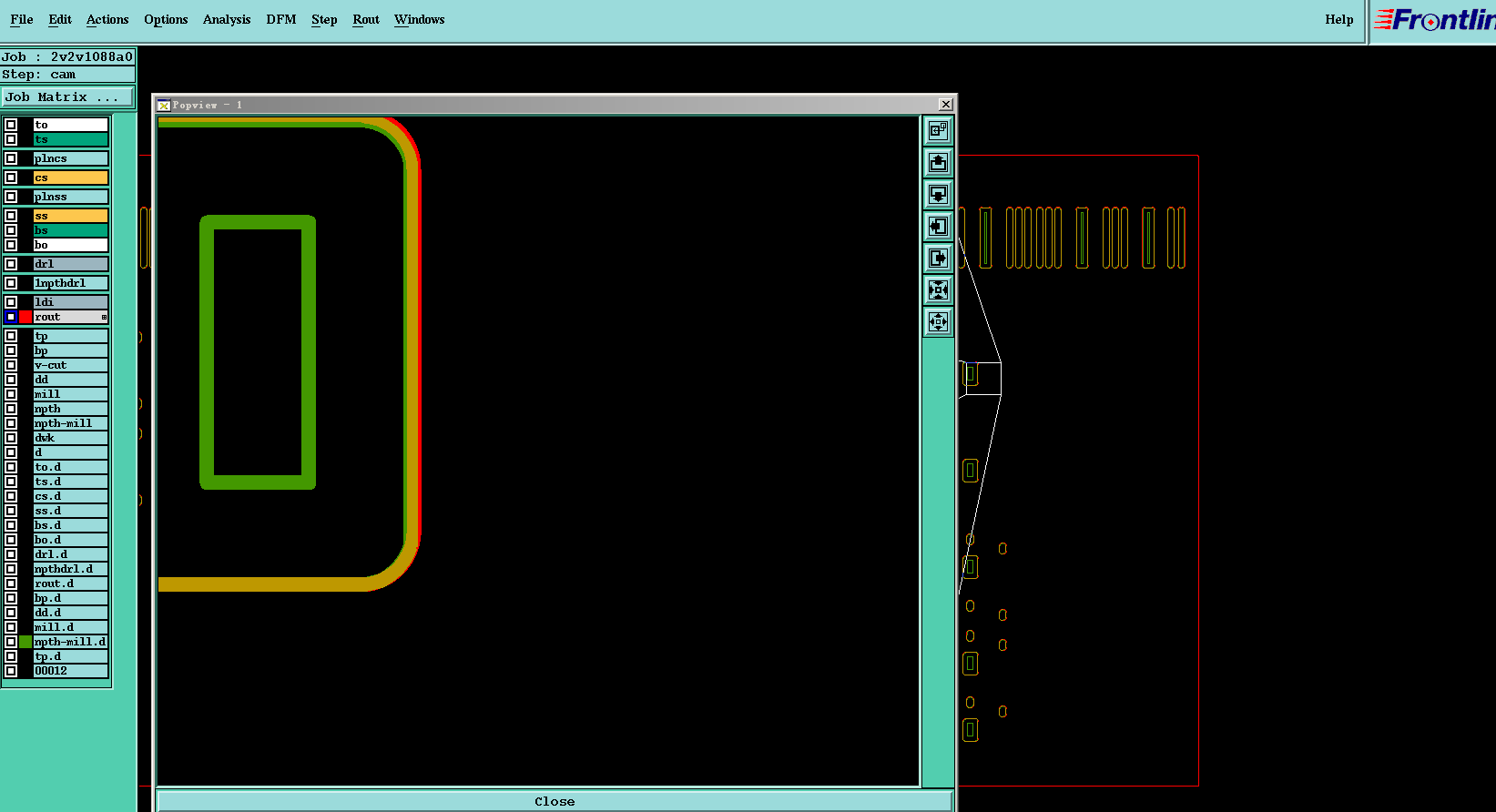
Task: Click the Popview title bar icon
Action: click(164, 105)
